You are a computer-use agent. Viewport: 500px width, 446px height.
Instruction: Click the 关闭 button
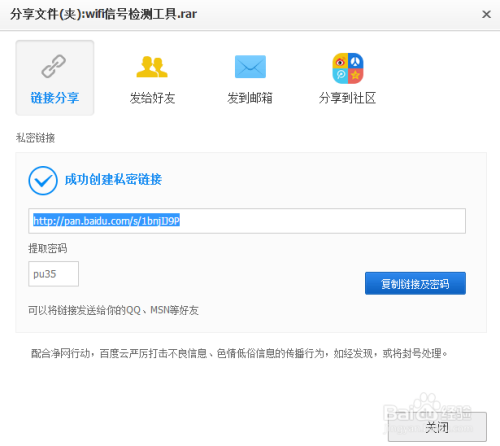click(437, 427)
